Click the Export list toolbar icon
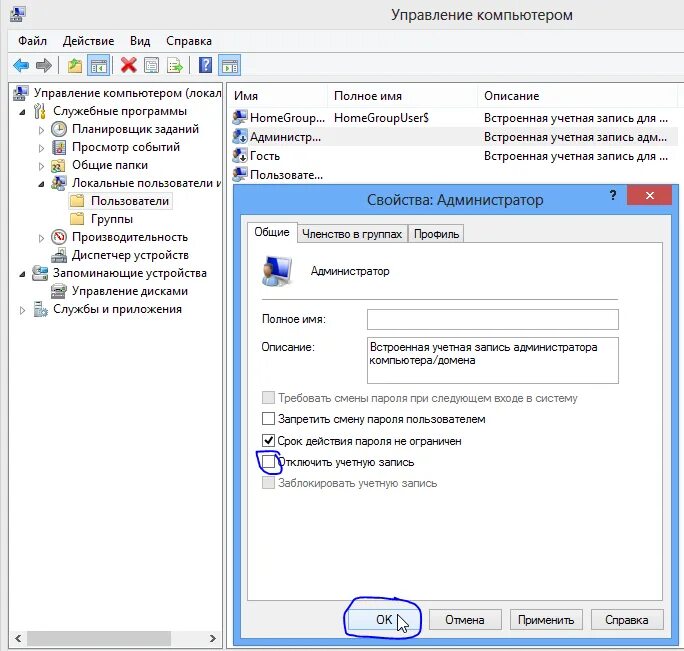Screen dimensions: 684x651 175,66
